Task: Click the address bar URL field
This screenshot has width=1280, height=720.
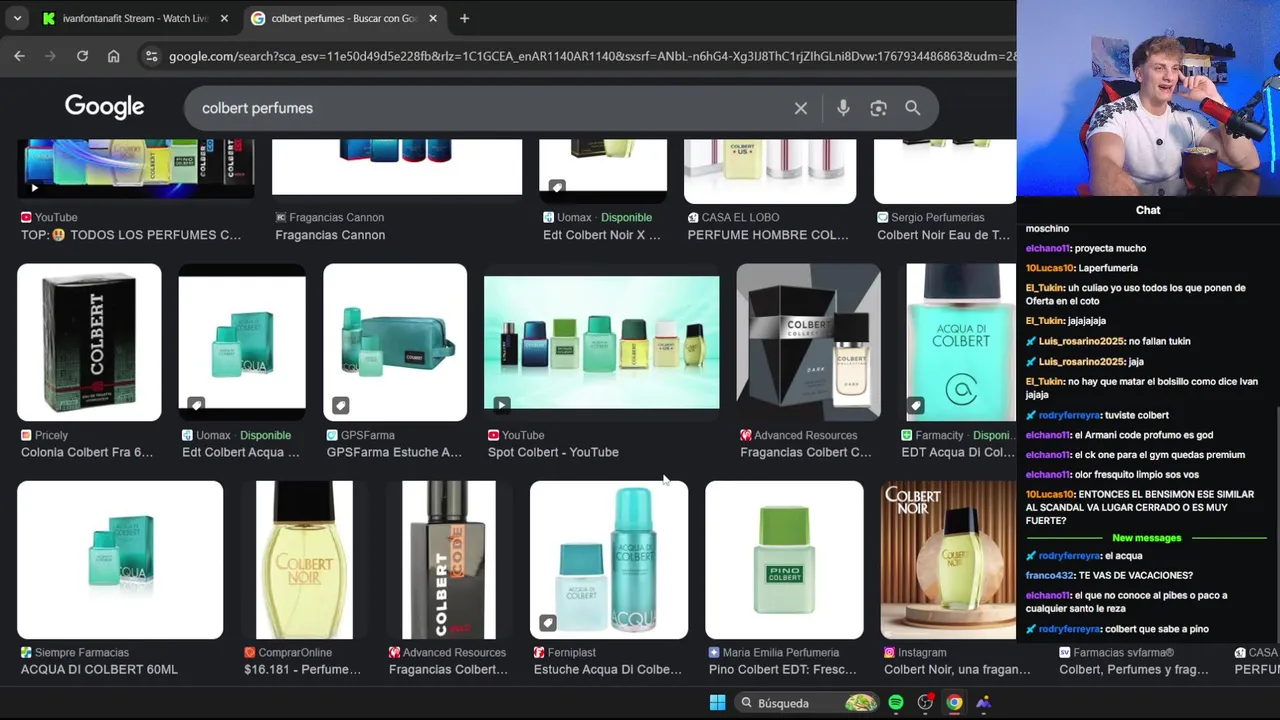Action: 590,56
